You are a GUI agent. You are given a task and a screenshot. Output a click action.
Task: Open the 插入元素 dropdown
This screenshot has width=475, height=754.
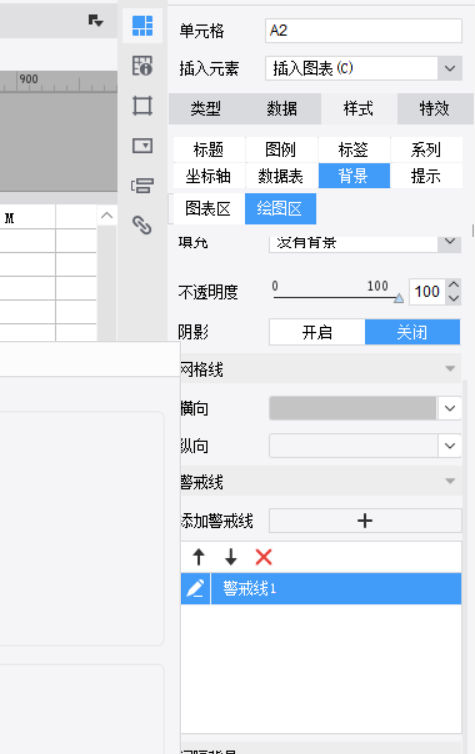(x=450, y=68)
